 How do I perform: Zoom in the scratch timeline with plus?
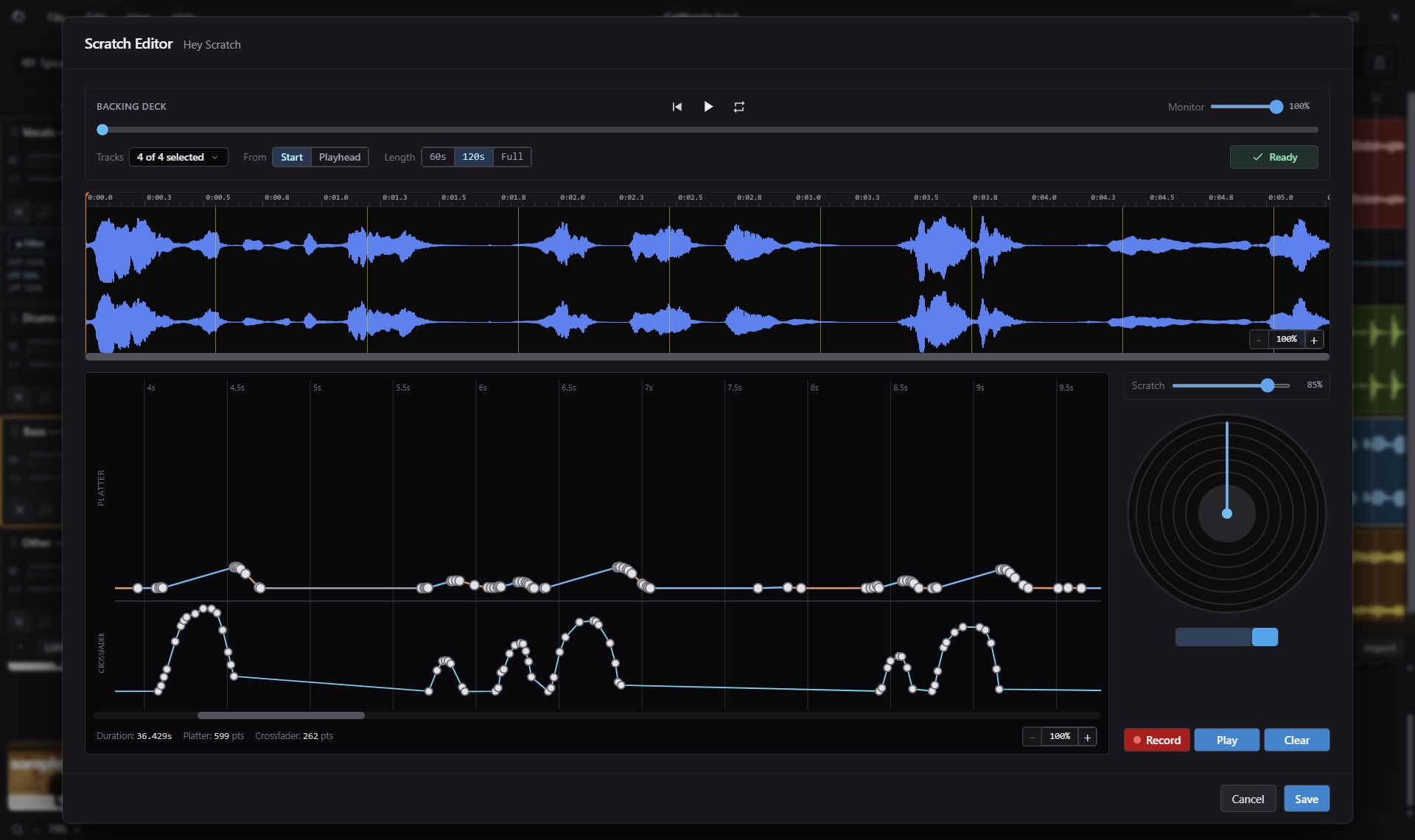point(1087,737)
